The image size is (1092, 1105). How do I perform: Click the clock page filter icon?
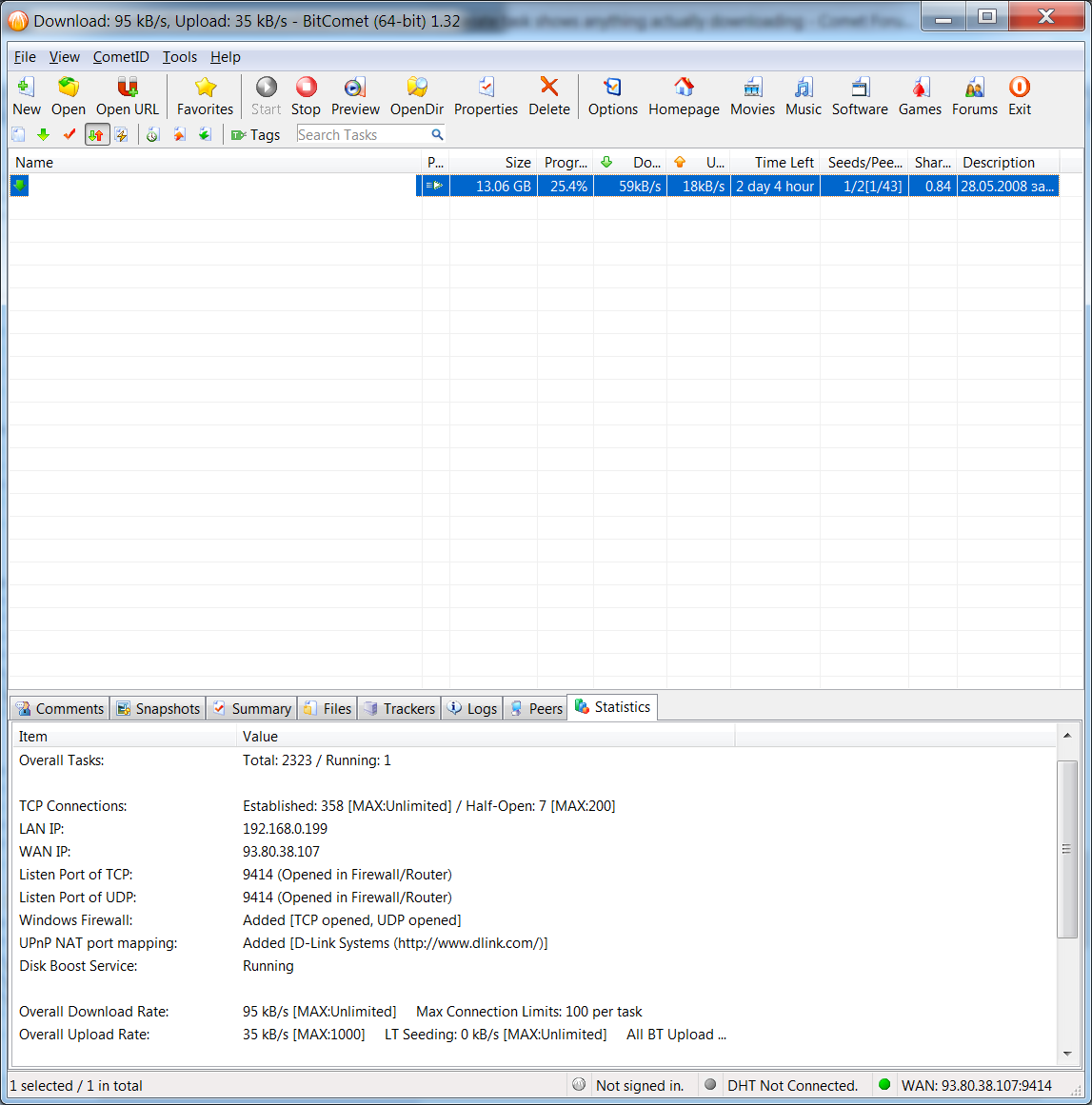pos(152,134)
